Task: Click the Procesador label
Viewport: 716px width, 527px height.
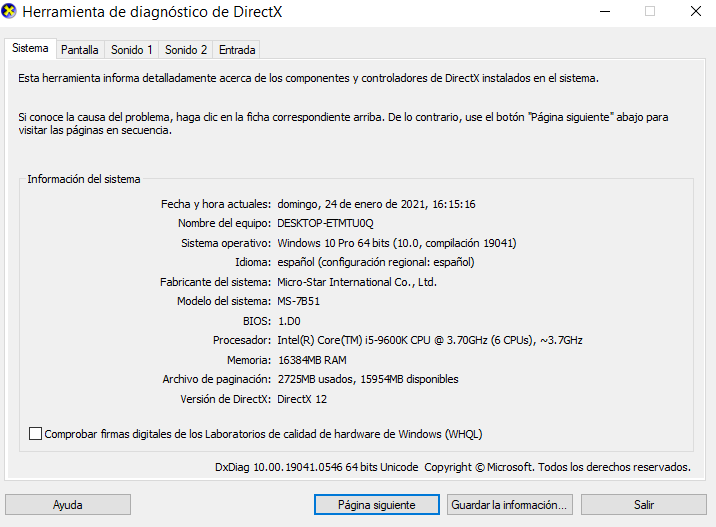Action: (x=242, y=340)
